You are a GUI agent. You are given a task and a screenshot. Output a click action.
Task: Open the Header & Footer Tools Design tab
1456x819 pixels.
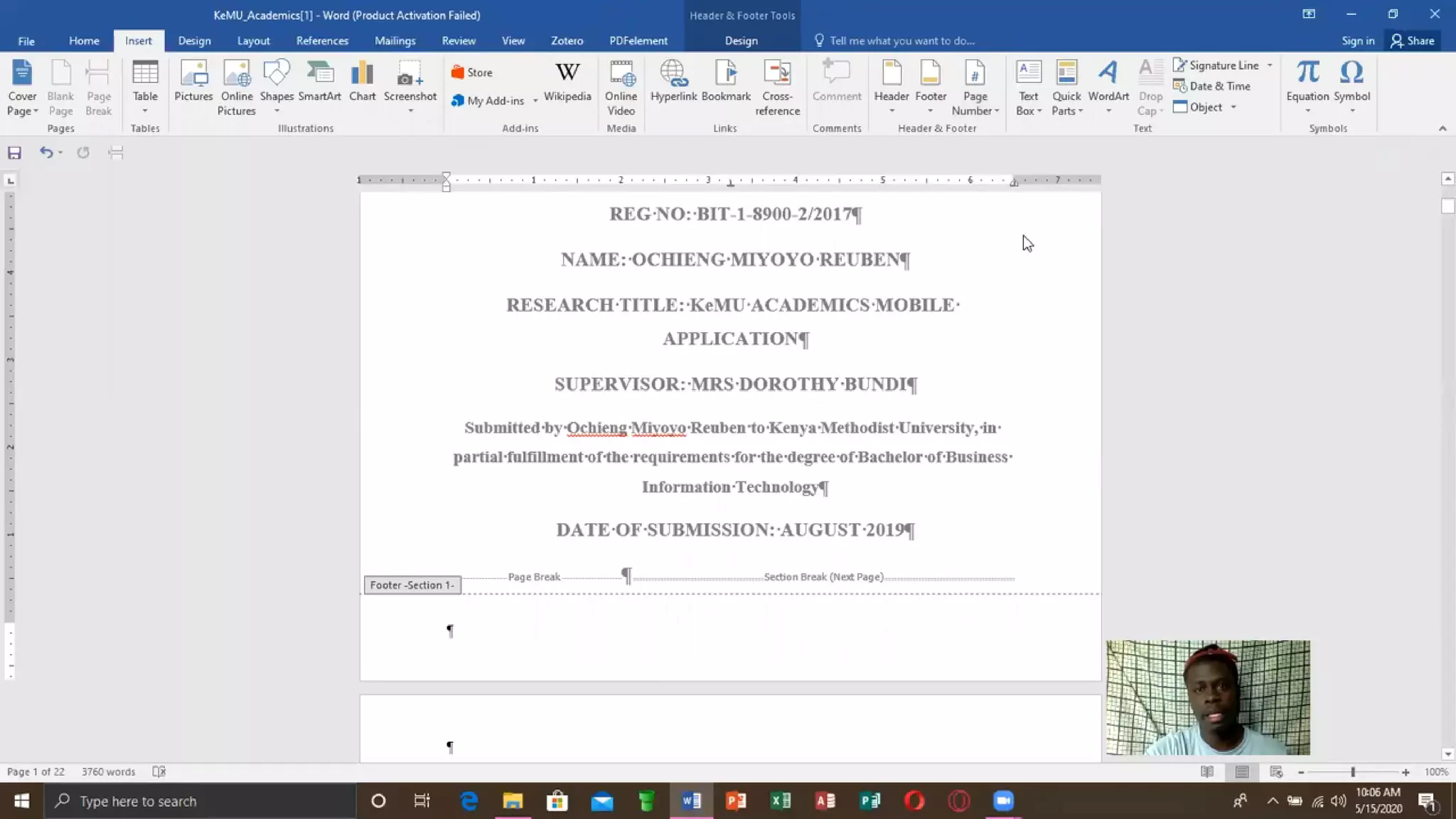[x=741, y=41]
